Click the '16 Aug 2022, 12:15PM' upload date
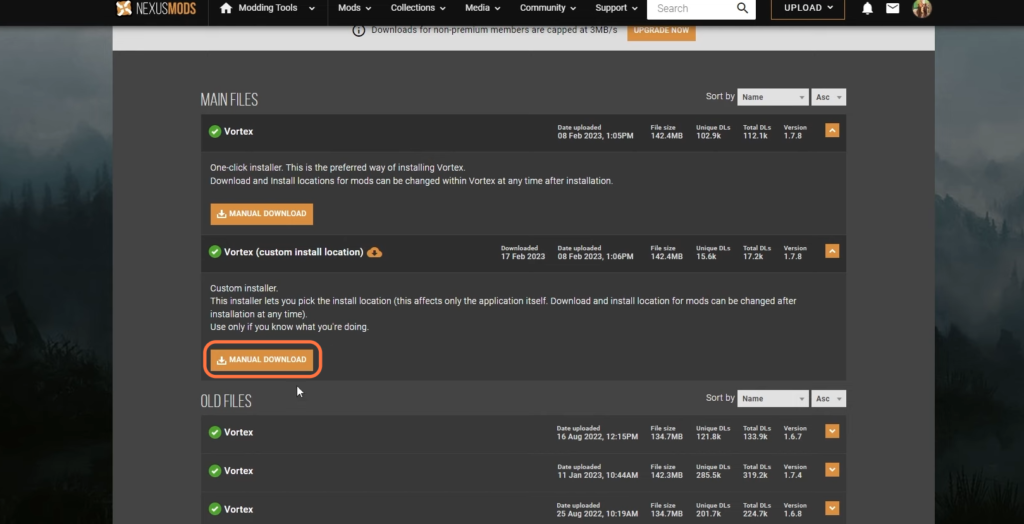The height and width of the screenshot is (524, 1024). click(x=597, y=436)
